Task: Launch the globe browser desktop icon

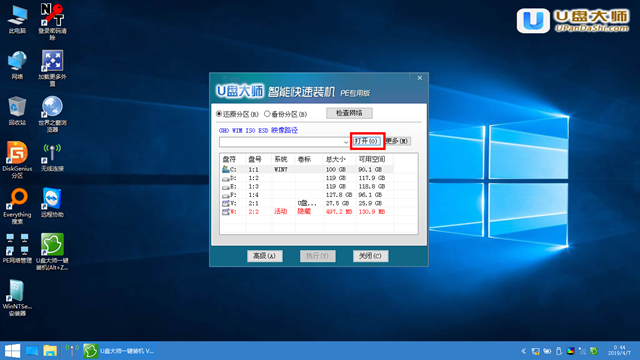Action: (x=52, y=114)
